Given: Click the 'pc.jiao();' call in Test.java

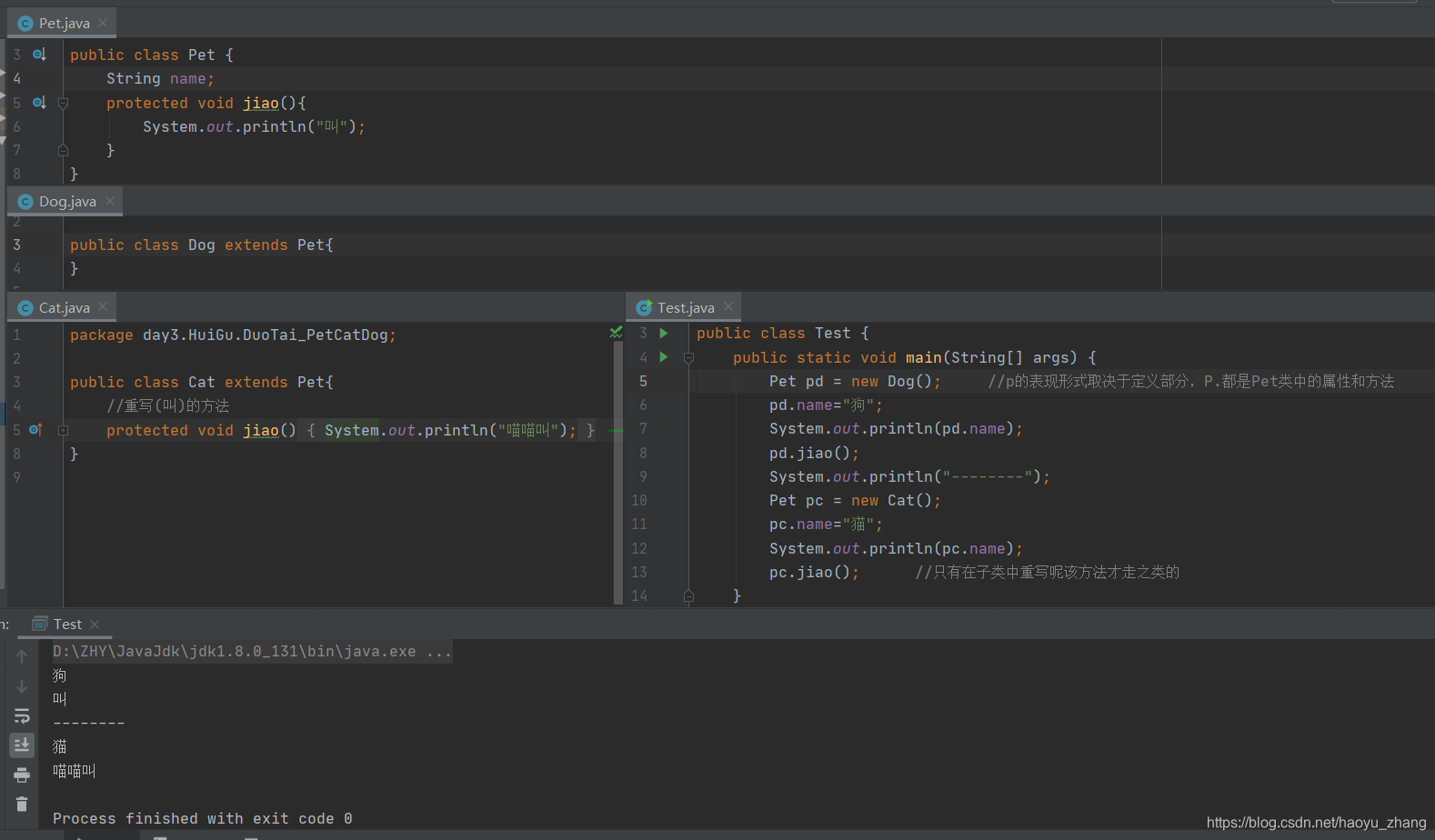Looking at the screenshot, I should click(814, 573).
